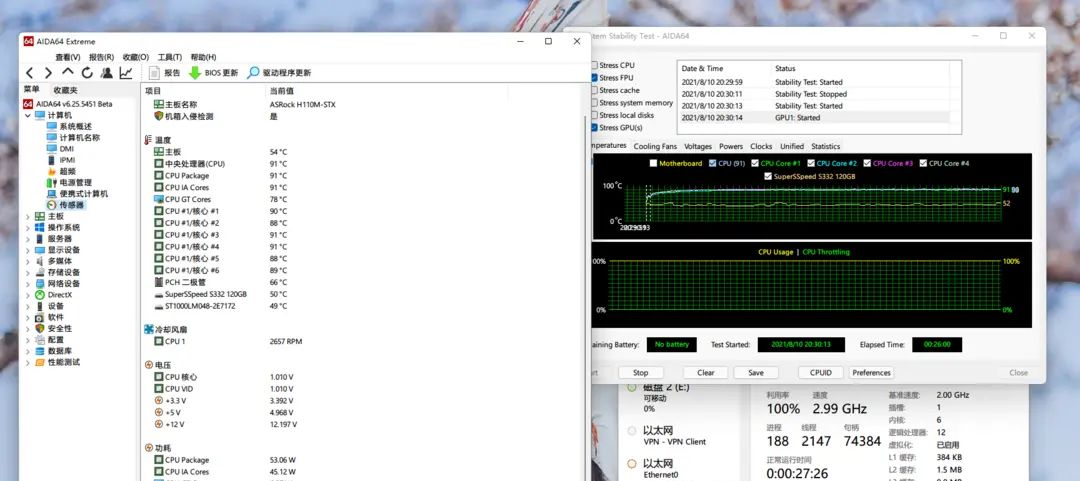The height and width of the screenshot is (481, 1080).
Task: Select the 传感器 sensor item
Action: 65,205
